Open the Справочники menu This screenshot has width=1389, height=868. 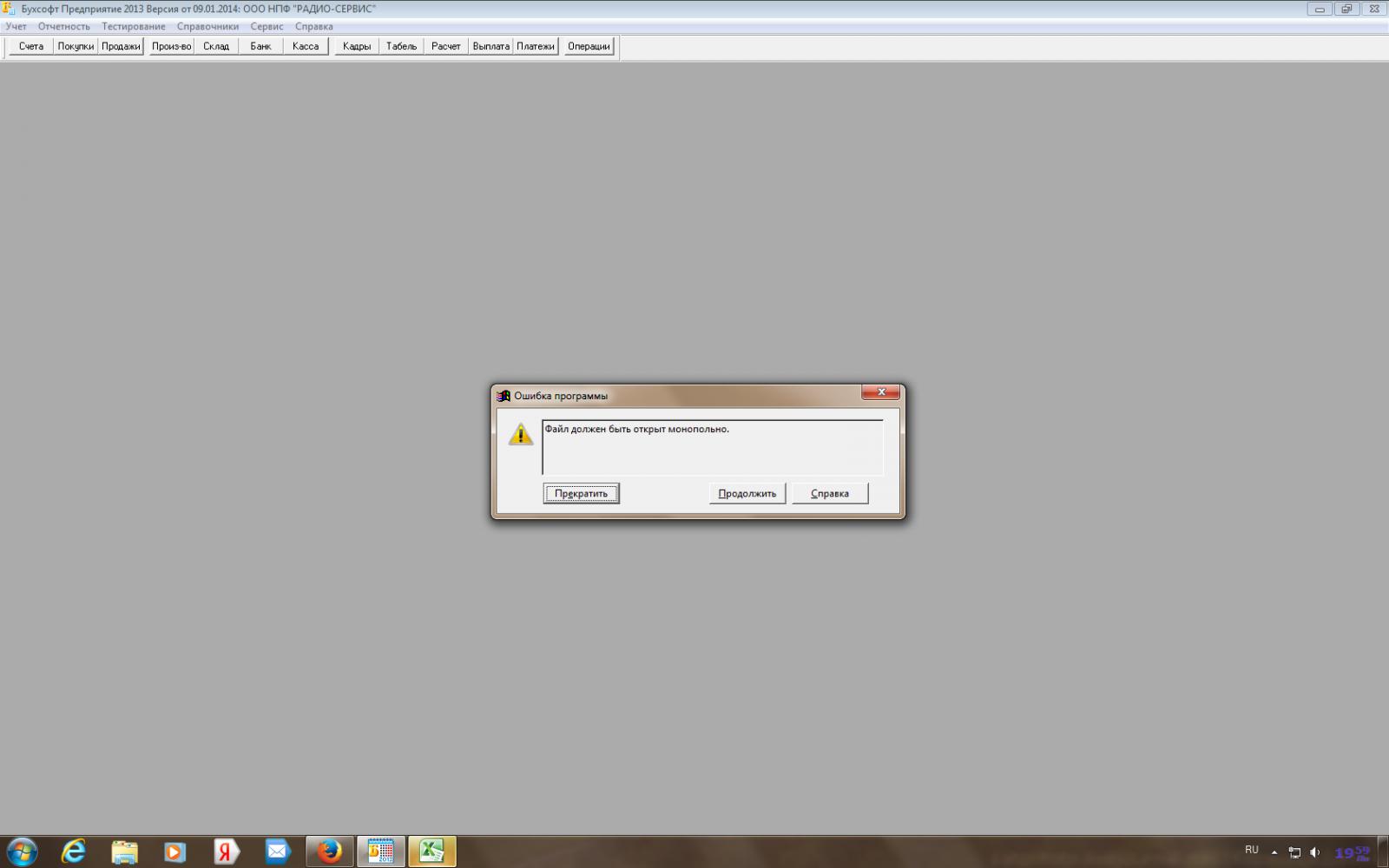(207, 26)
